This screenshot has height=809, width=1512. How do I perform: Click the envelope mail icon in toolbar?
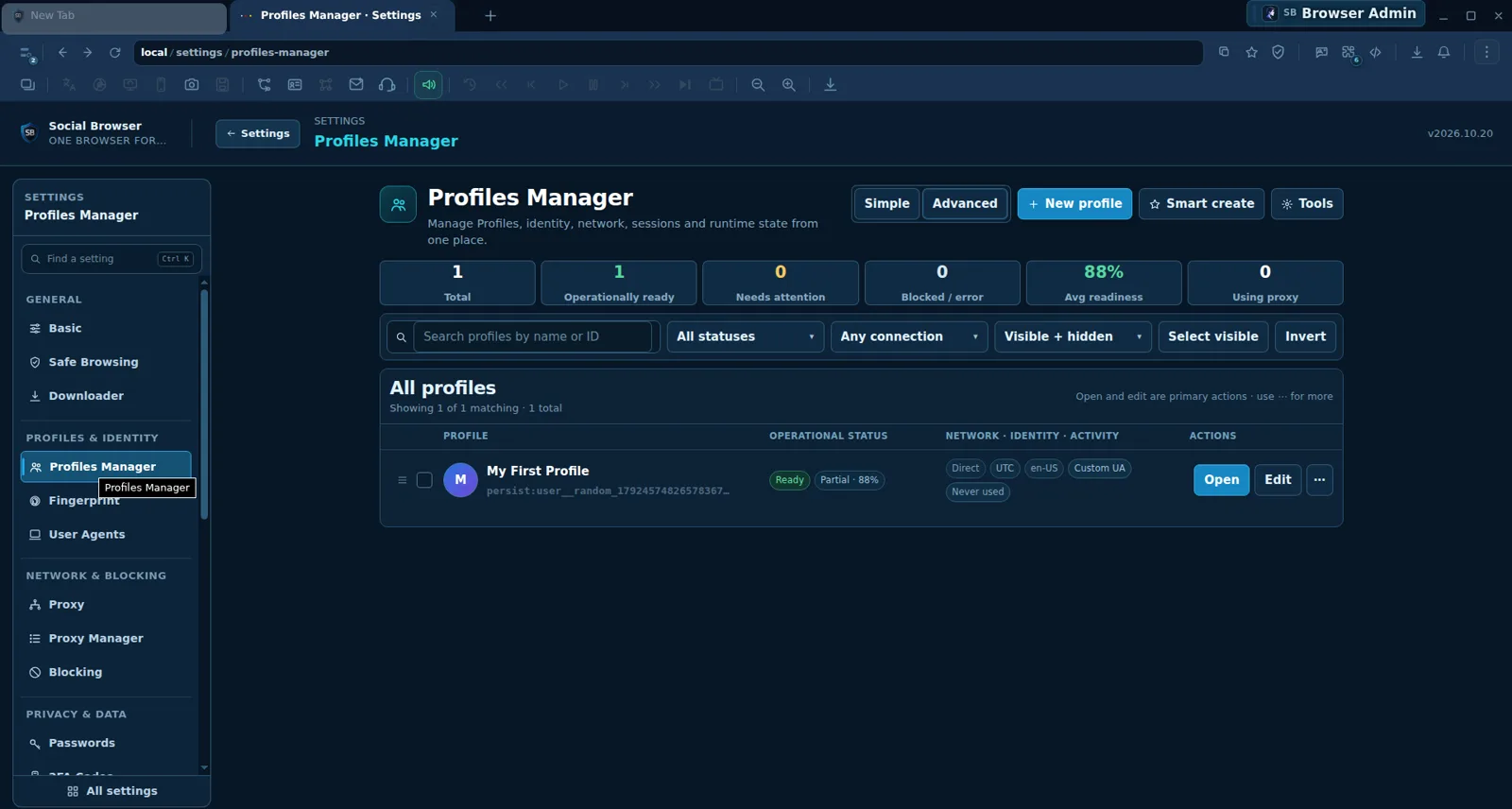356,85
